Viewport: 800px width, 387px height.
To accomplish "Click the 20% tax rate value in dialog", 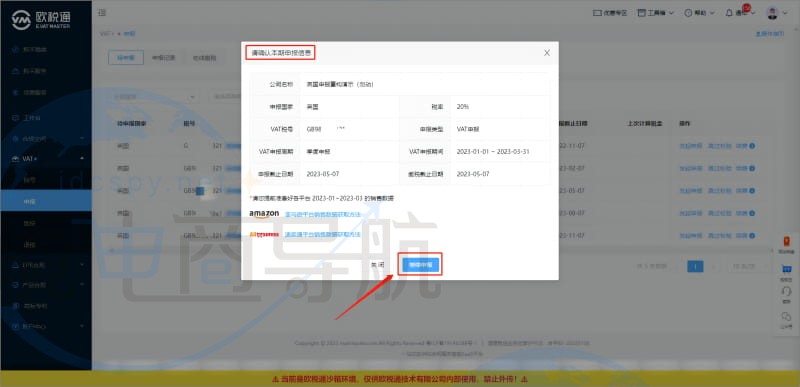I will tap(463, 107).
